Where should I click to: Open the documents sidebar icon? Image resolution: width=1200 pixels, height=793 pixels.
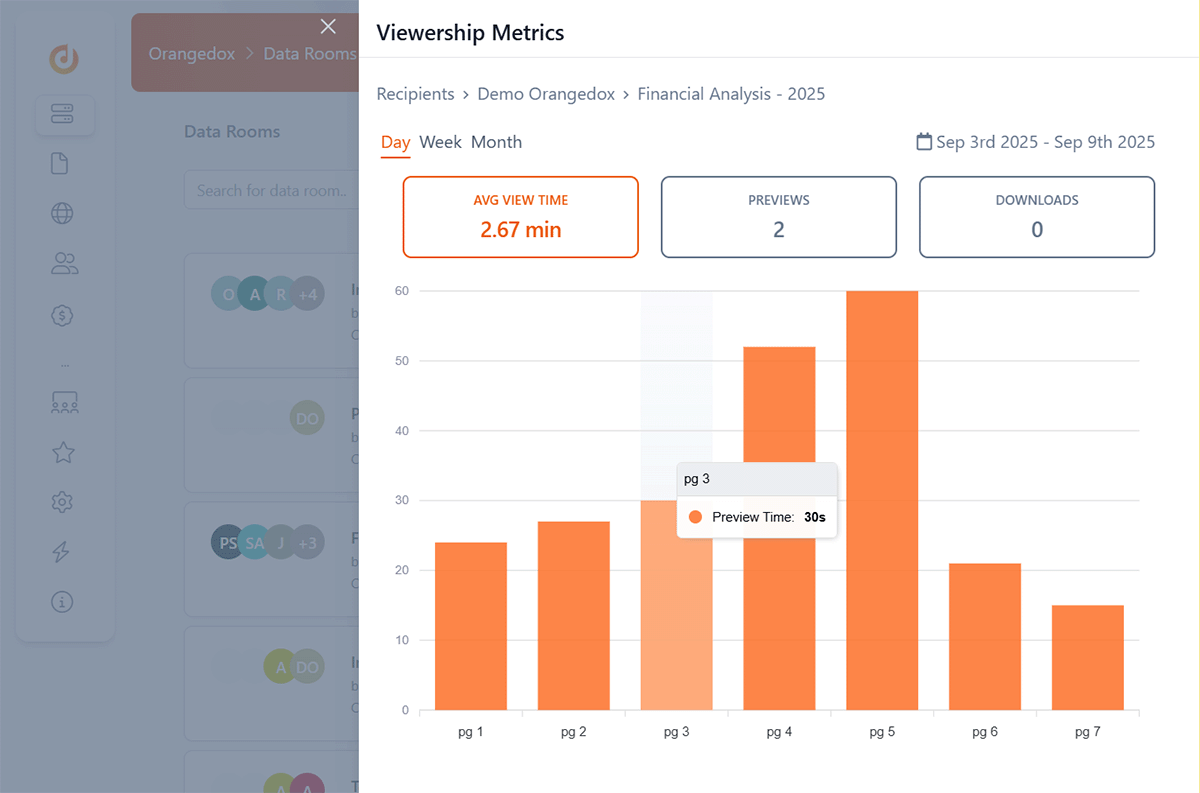[60, 164]
